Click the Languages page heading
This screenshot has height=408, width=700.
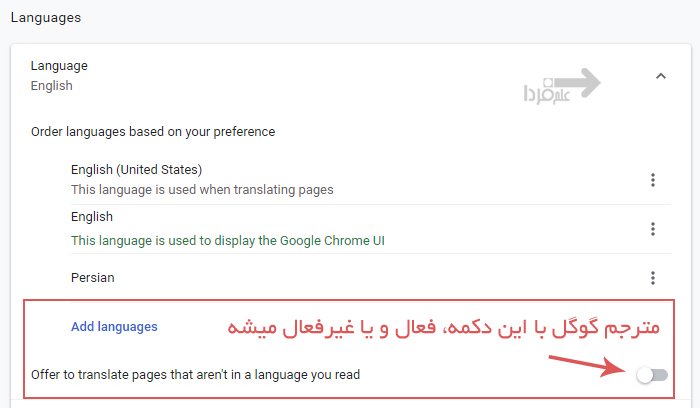coord(45,17)
